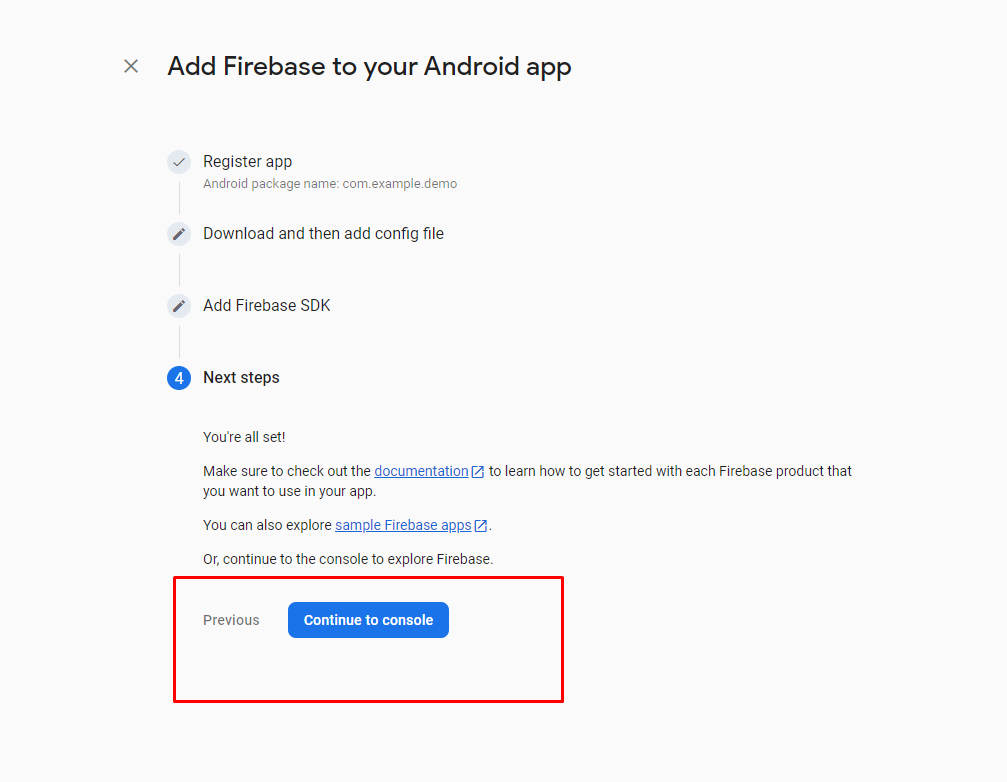Expand the Add Firebase SDK step
The image size is (1007, 782).
coord(266,306)
